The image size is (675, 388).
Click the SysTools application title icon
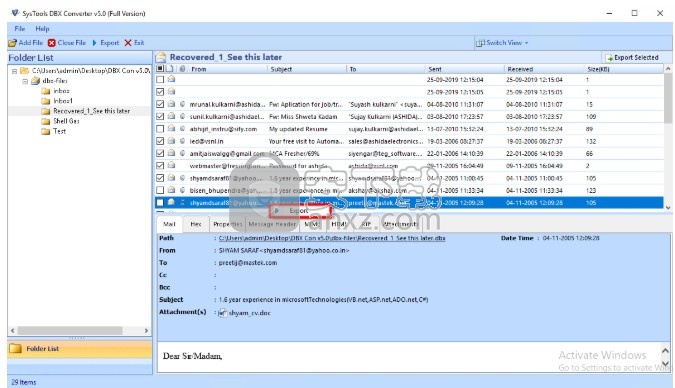tap(15, 13)
